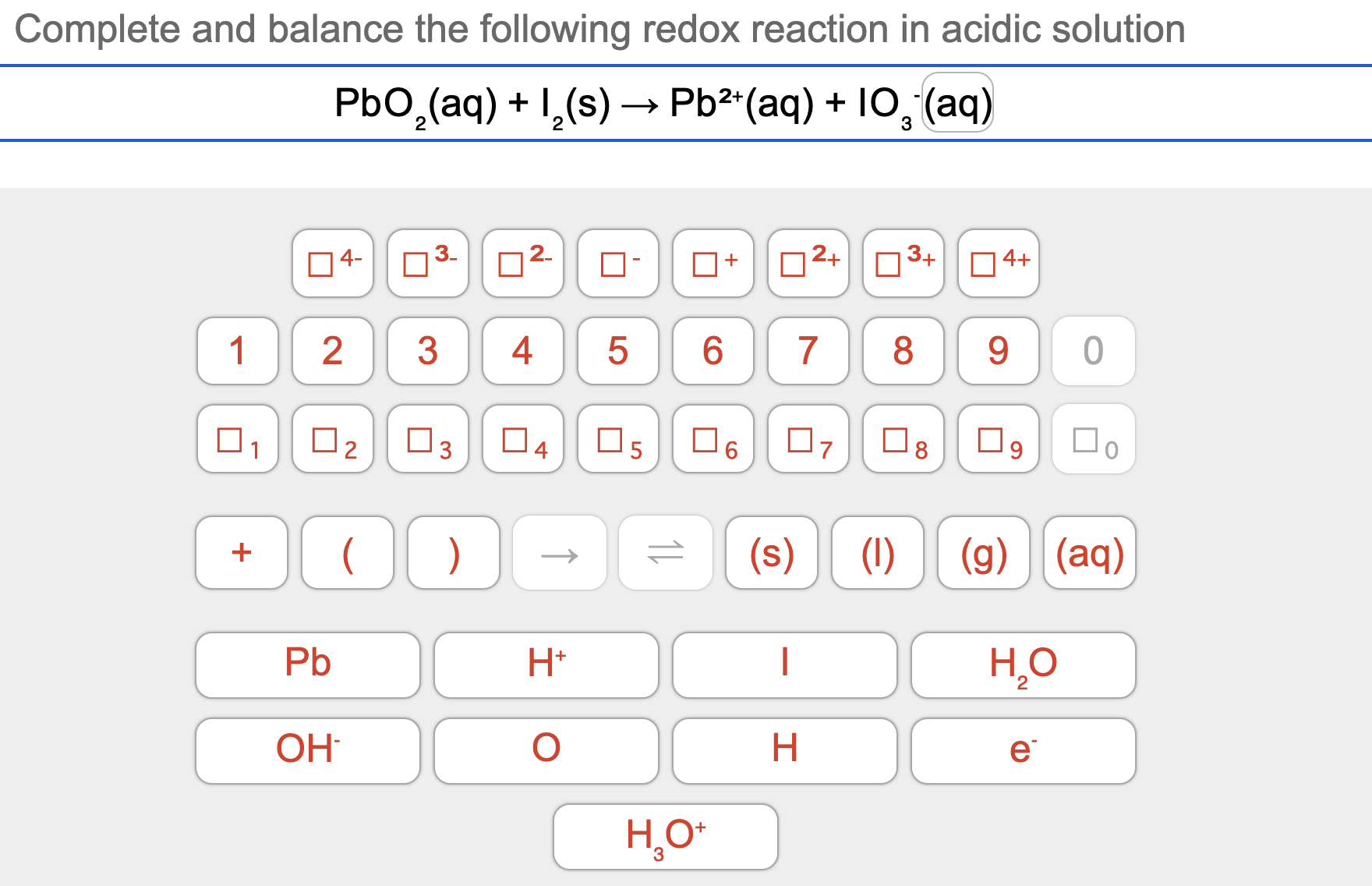Viewport: 1372px width, 886px height.
Task: Click the subscript 2 key
Action: (x=332, y=441)
